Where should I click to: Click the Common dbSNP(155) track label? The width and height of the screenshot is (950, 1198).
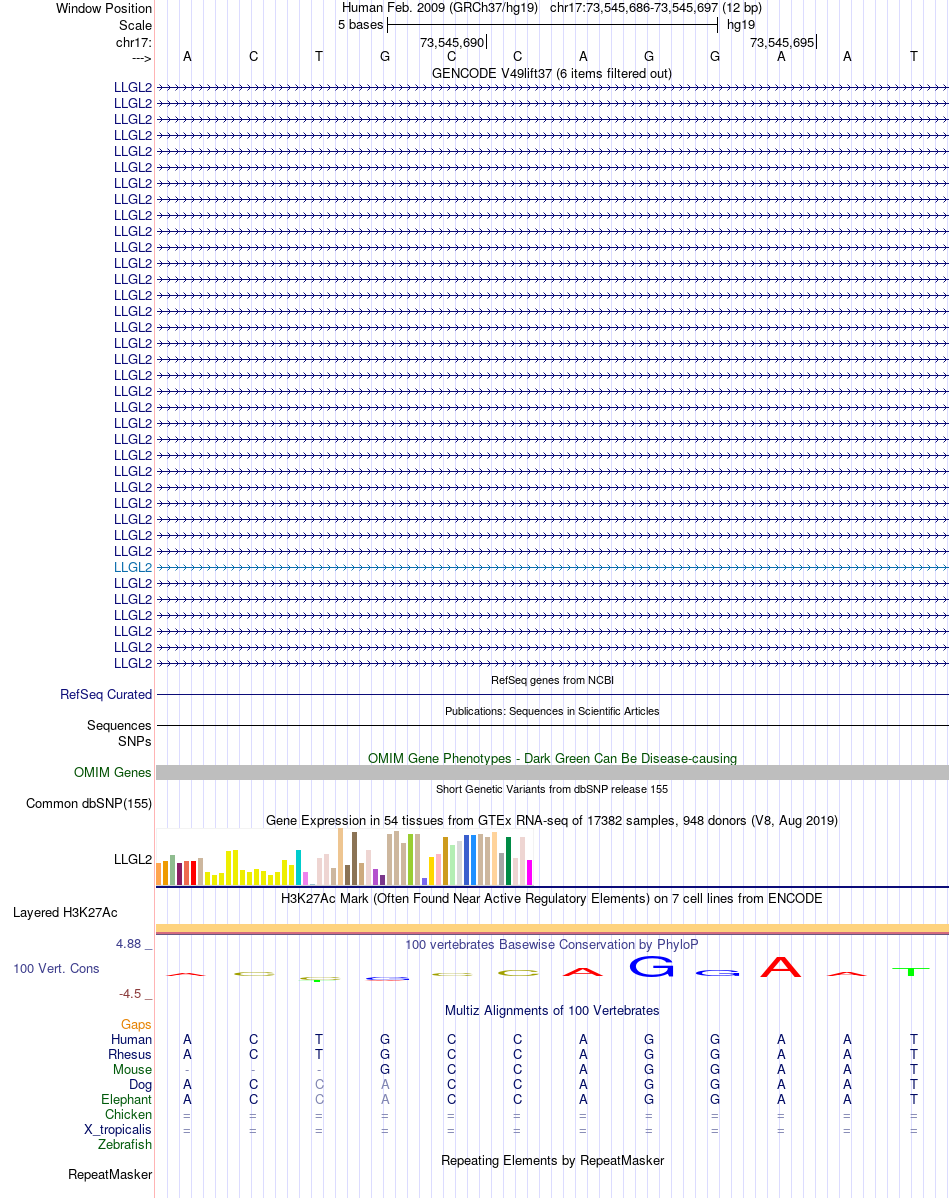coord(89,804)
